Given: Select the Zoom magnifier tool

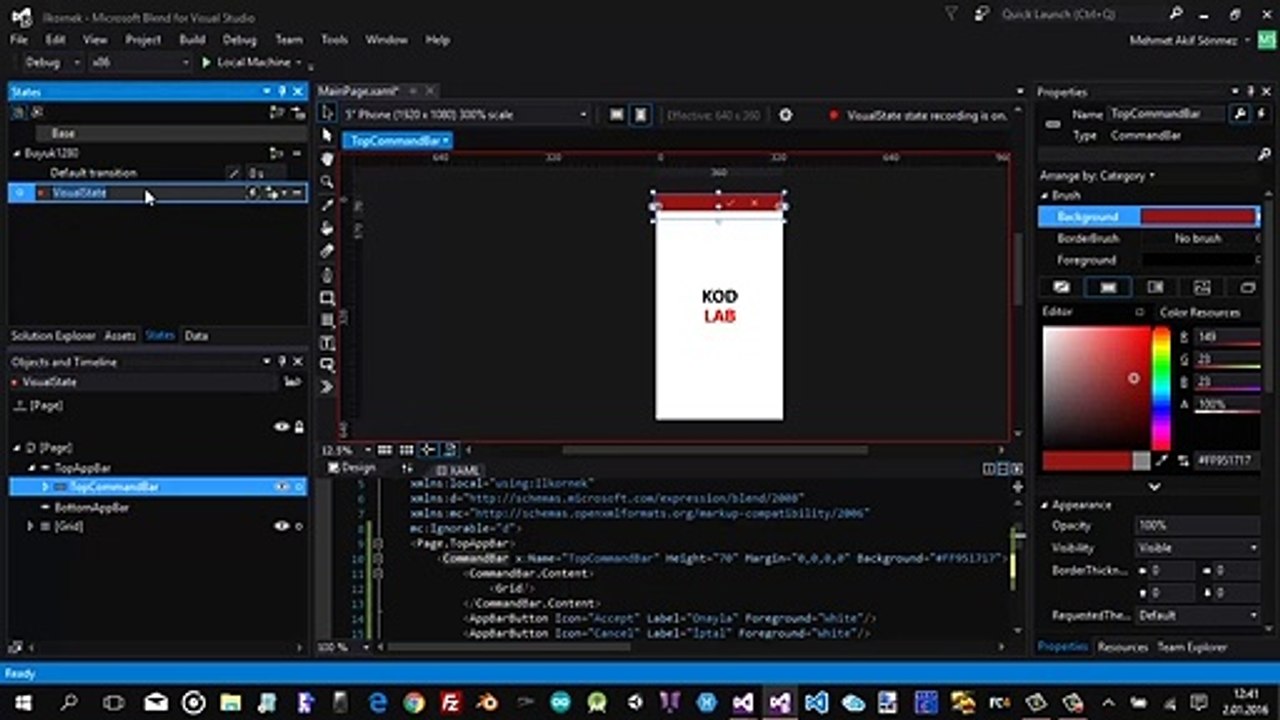Looking at the screenshot, I should 327,182.
